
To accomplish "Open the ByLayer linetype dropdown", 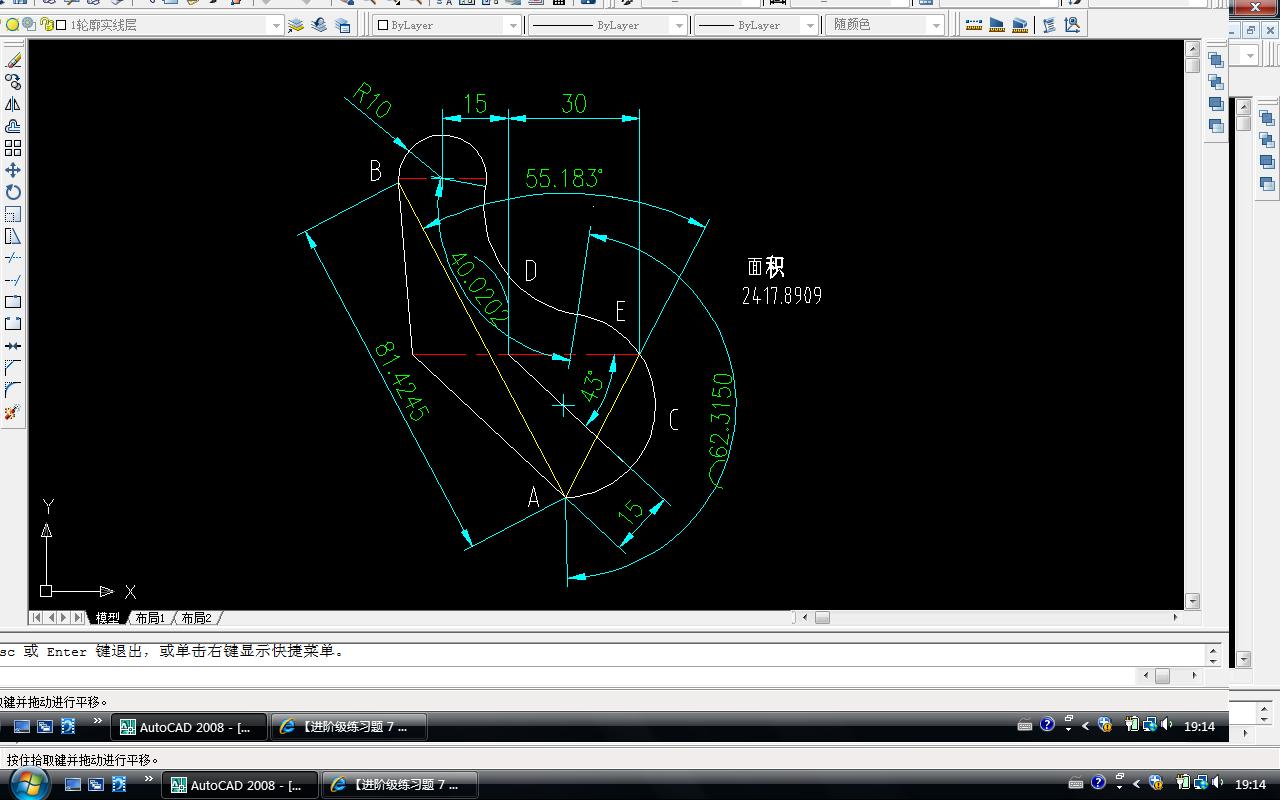I will [x=679, y=25].
